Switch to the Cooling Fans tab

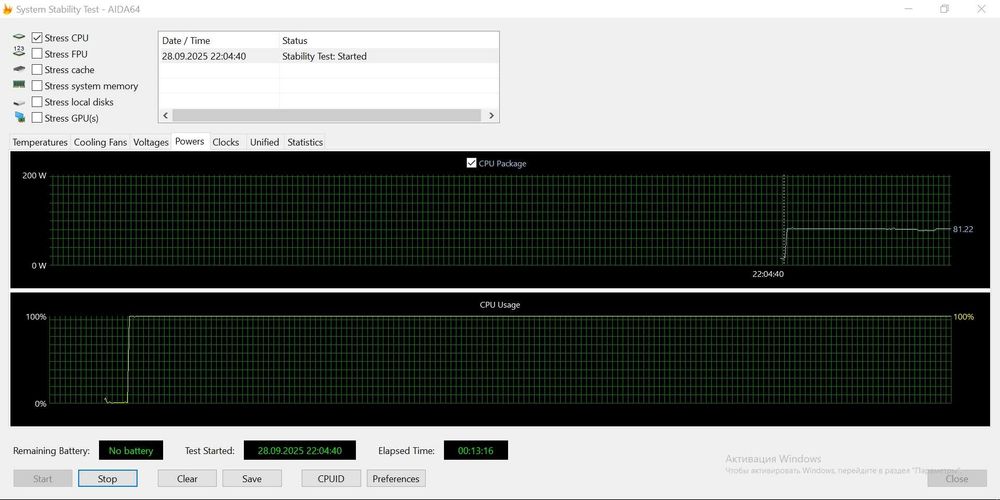pos(100,142)
